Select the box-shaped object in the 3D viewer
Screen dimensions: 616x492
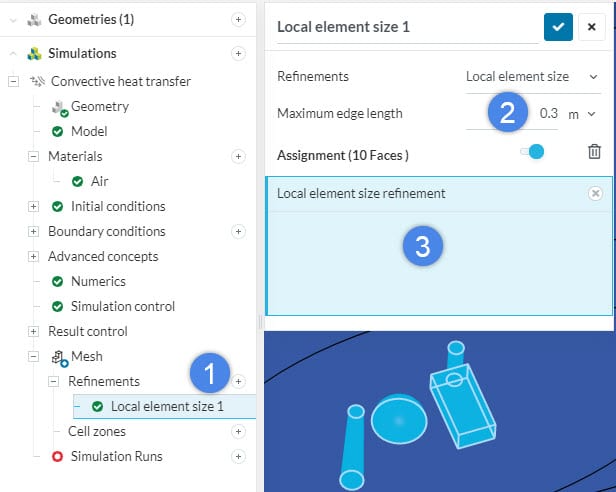click(x=463, y=406)
